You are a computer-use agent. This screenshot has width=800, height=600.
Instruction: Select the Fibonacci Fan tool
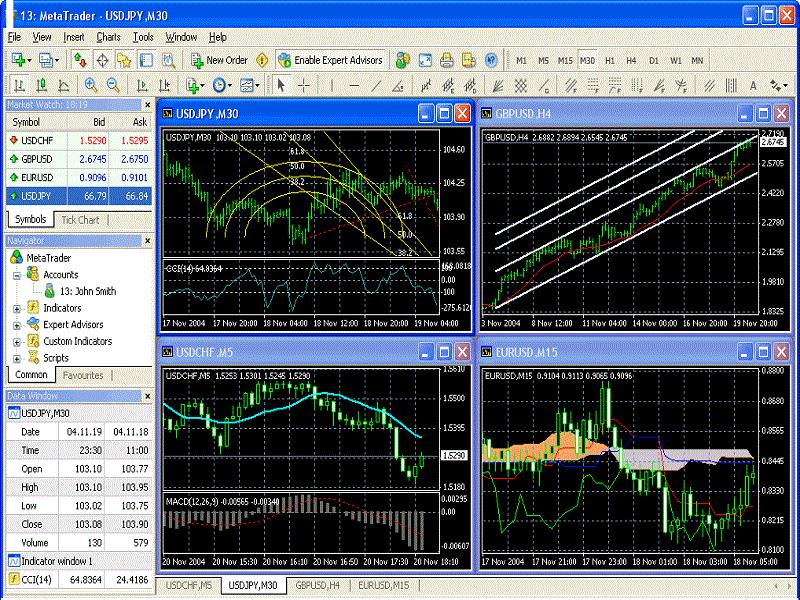point(659,85)
